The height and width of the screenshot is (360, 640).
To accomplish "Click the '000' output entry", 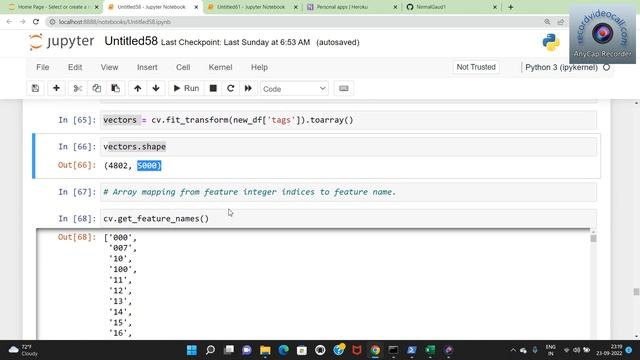I will coord(120,238).
